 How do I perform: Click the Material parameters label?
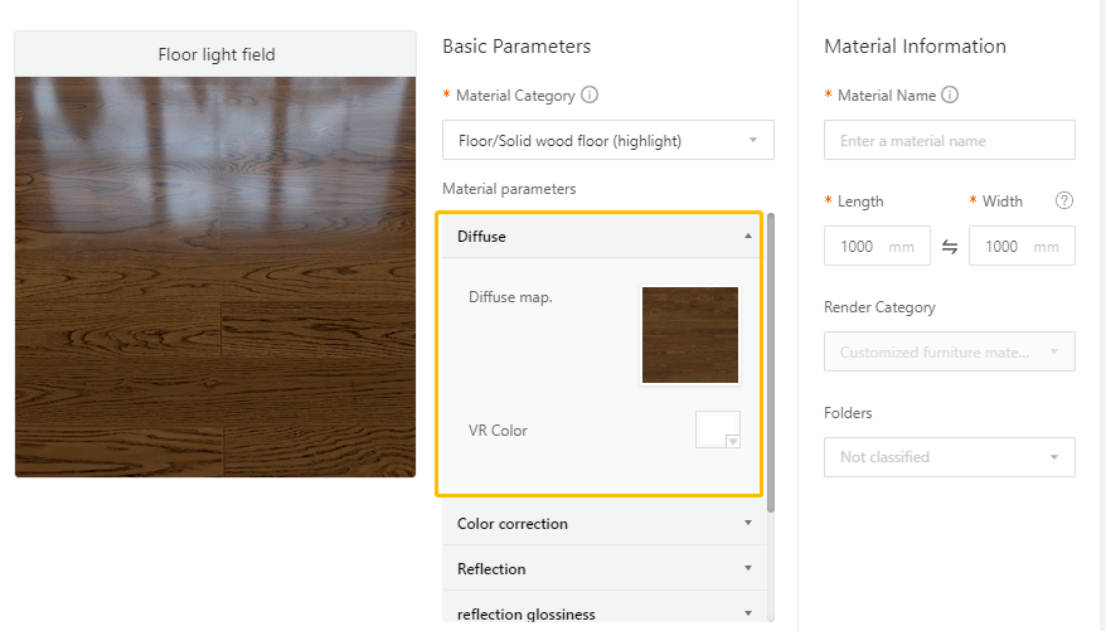click(x=509, y=189)
